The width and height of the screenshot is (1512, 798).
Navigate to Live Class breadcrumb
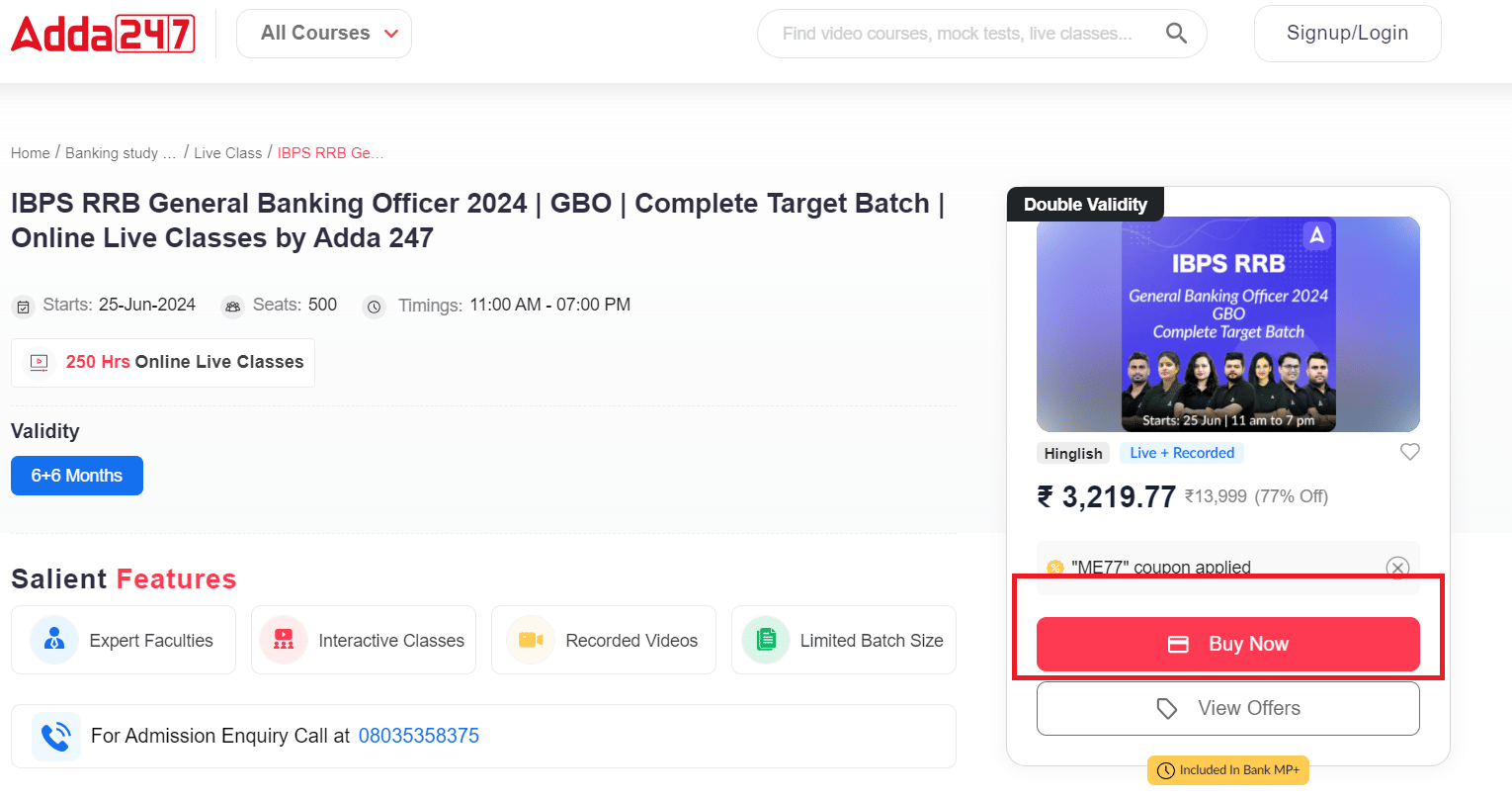227,153
